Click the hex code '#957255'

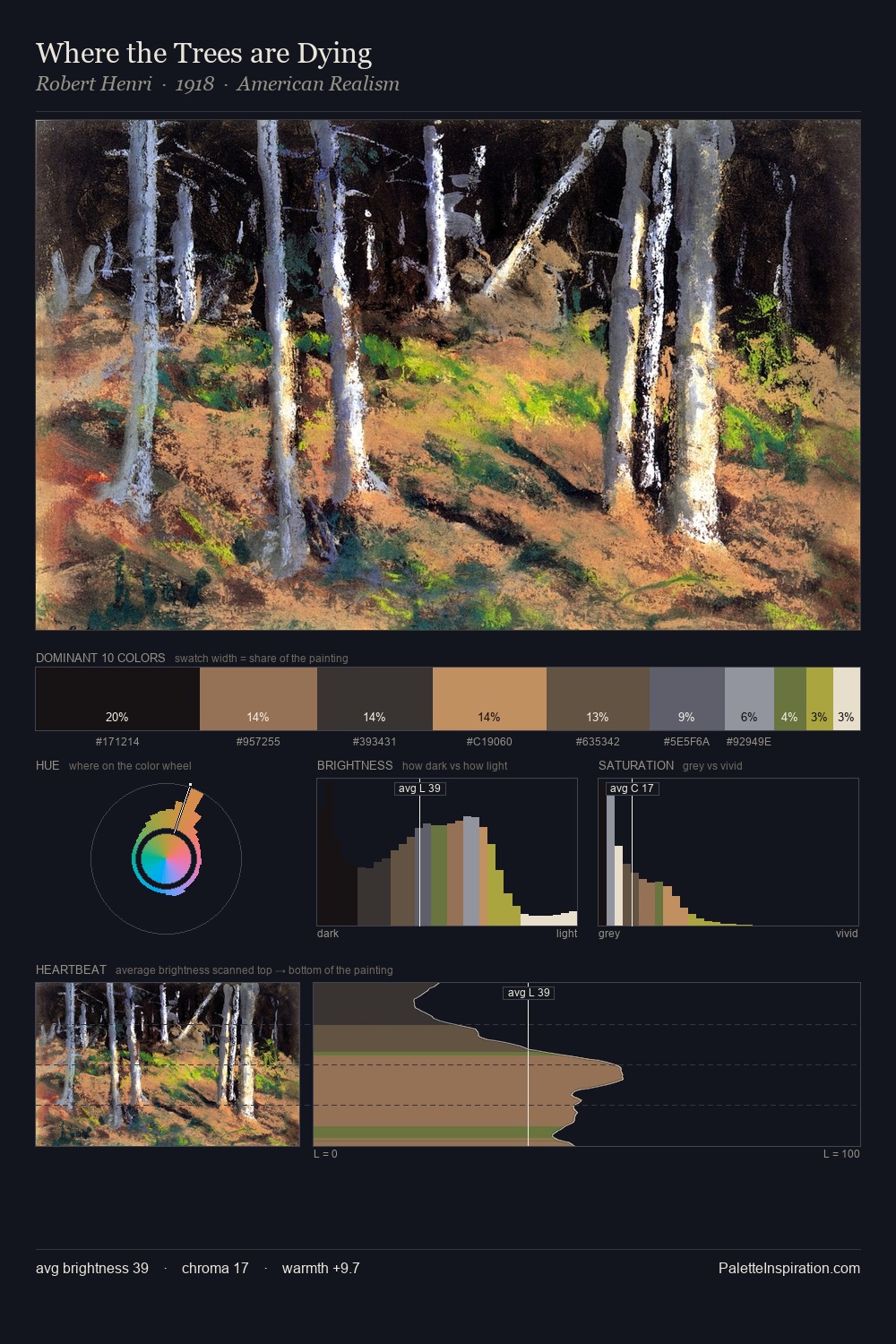click(x=258, y=742)
